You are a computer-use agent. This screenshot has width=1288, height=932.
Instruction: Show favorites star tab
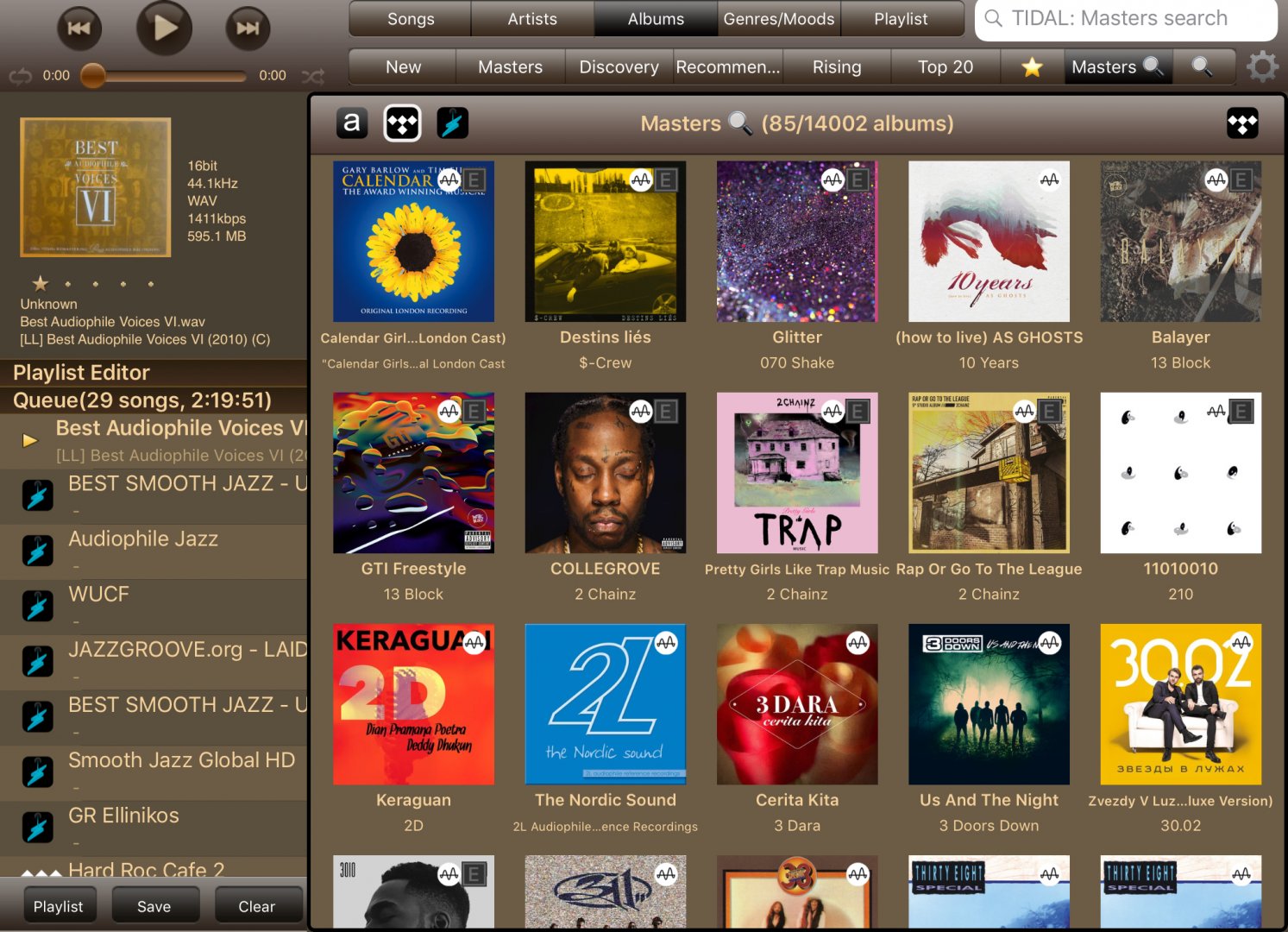pos(1032,66)
